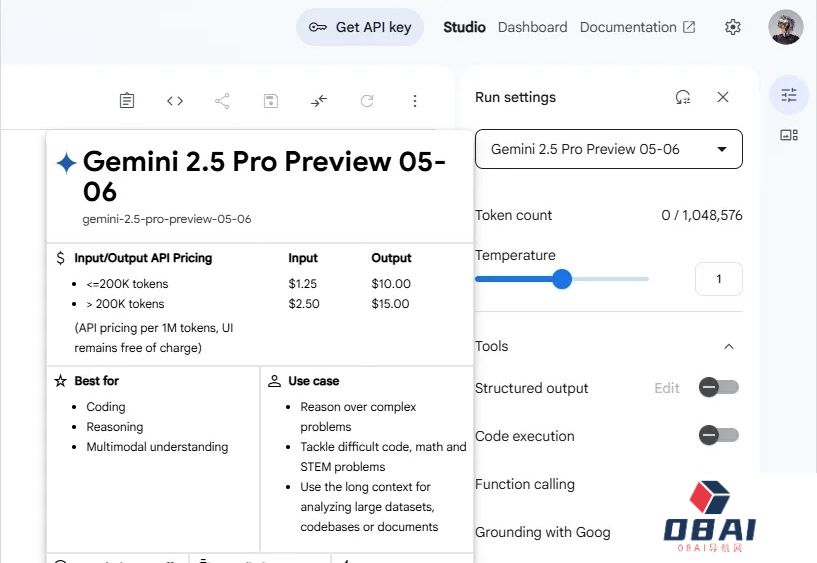Open the prompt gallery sidebar icon
The image size is (817, 563).
(789, 135)
